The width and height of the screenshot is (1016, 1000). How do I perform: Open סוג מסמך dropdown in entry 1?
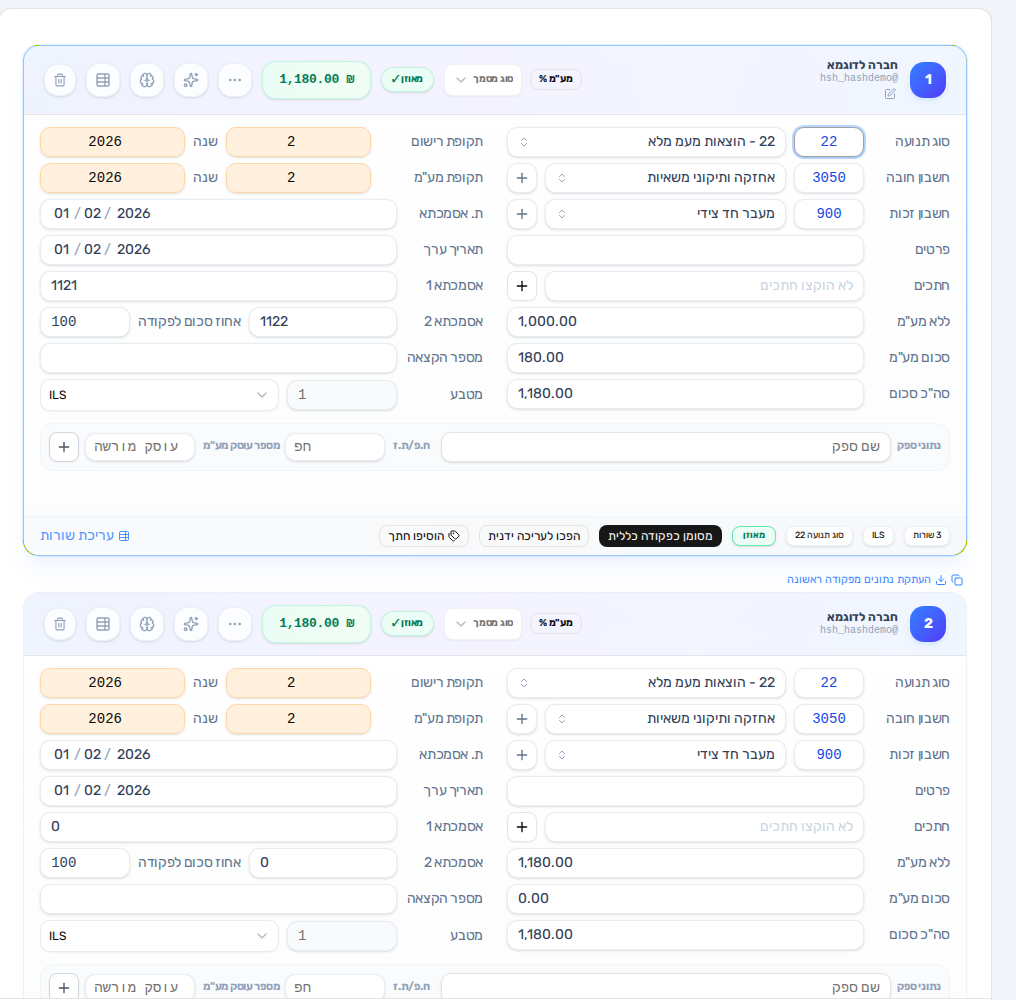click(x=483, y=80)
